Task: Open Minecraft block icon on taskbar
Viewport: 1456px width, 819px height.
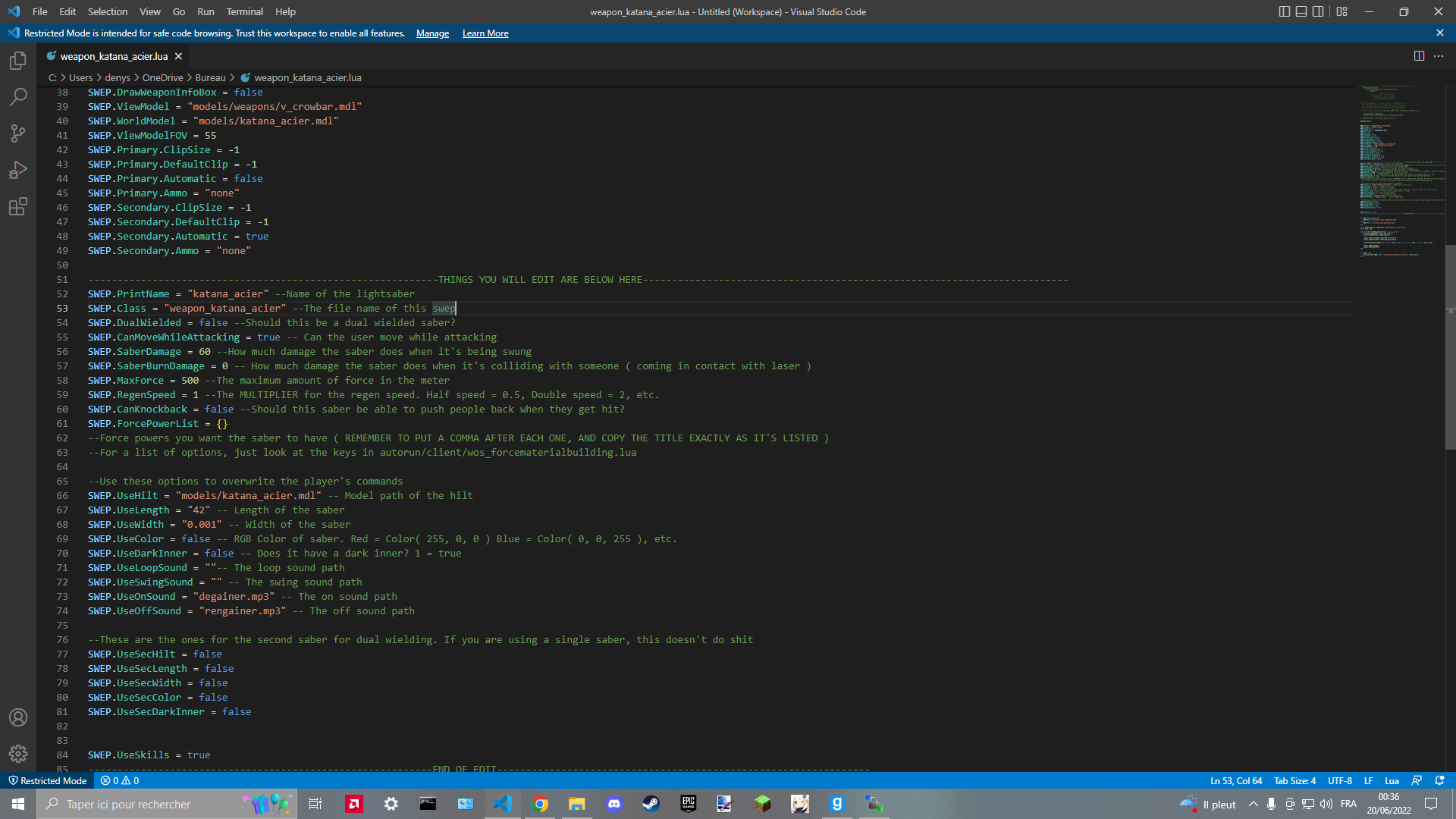Action: click(763, 804)
